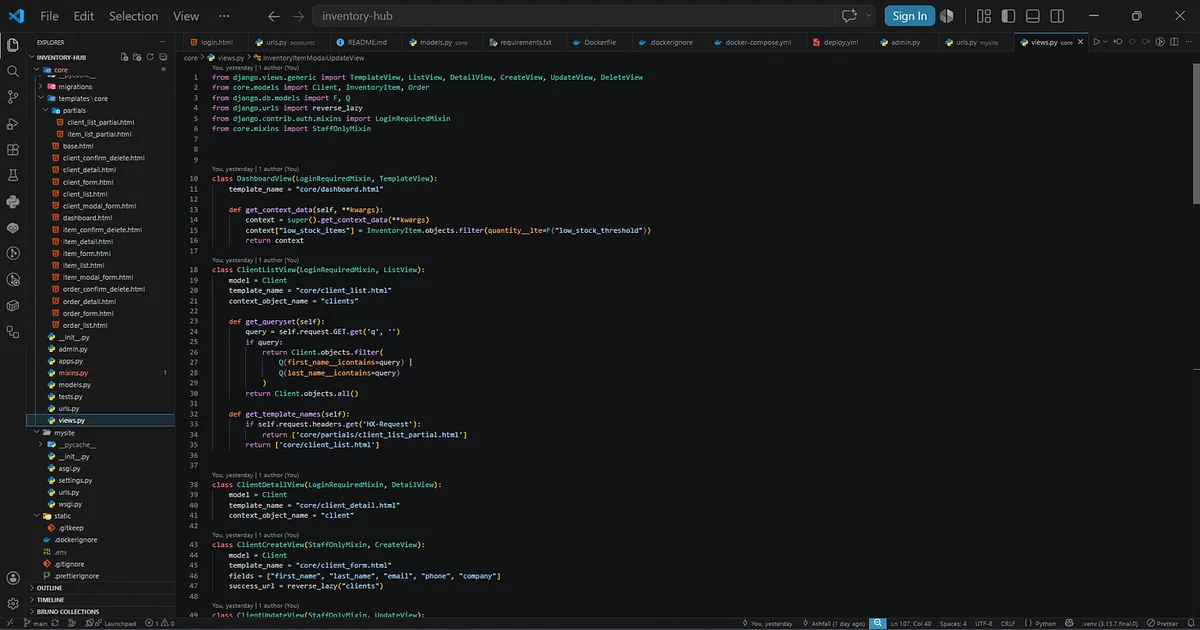Click New File icon in the Explorer header
Screen dimensions: 1200x630
click(124, 57)
